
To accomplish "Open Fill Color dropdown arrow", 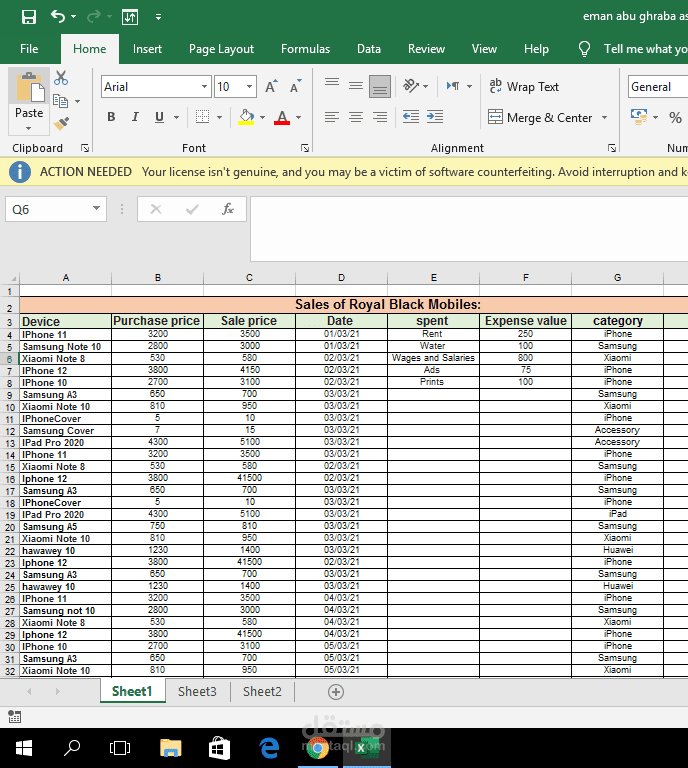I will click(262, 118).
